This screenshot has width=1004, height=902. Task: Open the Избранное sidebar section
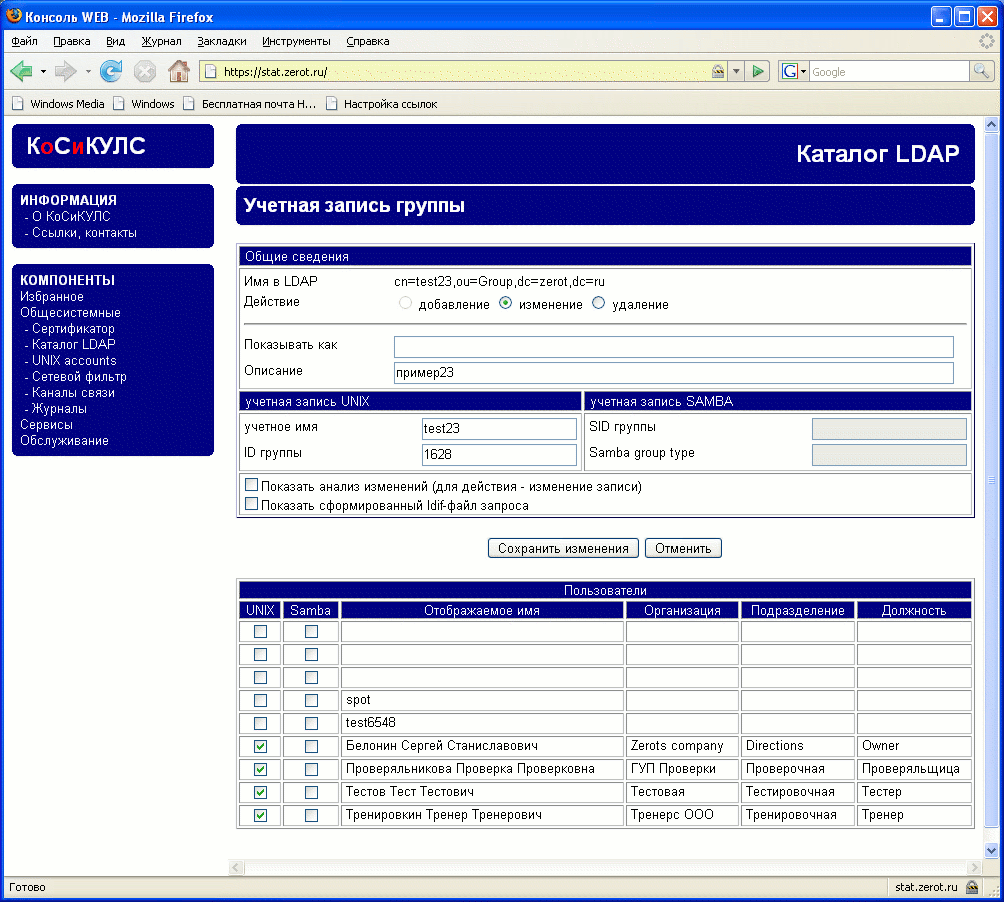(x=52, y=296)
